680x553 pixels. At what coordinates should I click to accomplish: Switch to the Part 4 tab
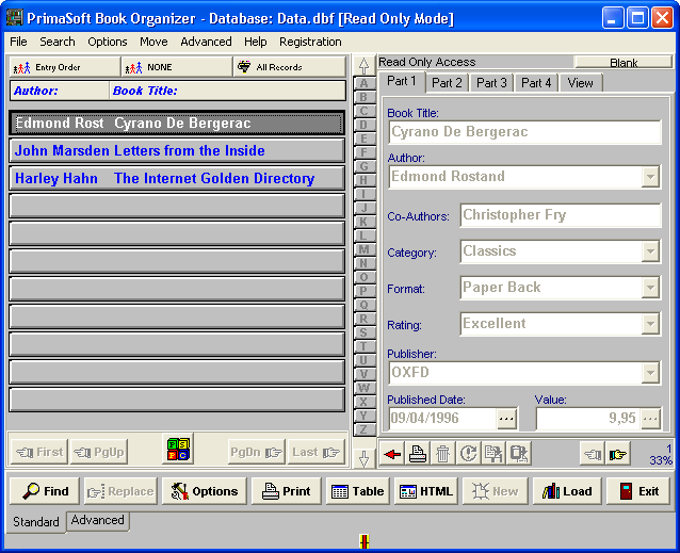[x=536, y=83]
